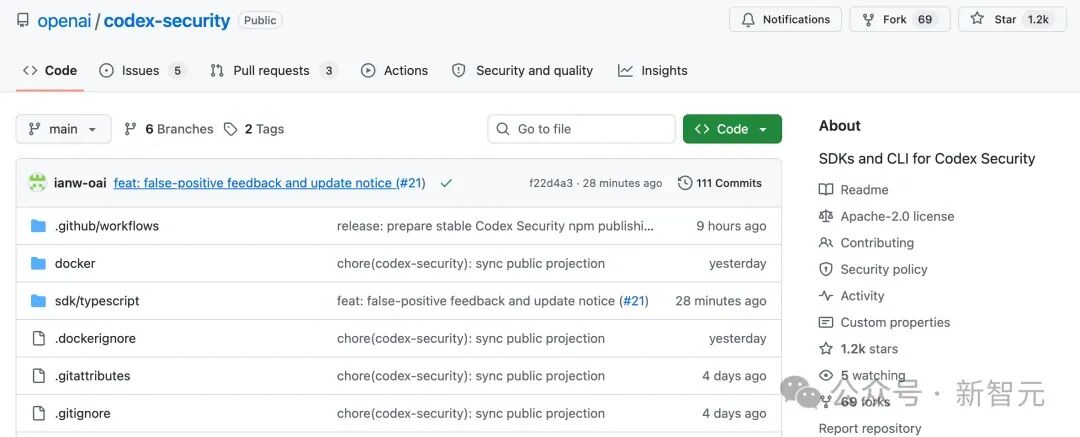The width and height of the screenshot is (1080, 437).
Task: Click the Pull requests icon
Action: click(x=217, y=70)
